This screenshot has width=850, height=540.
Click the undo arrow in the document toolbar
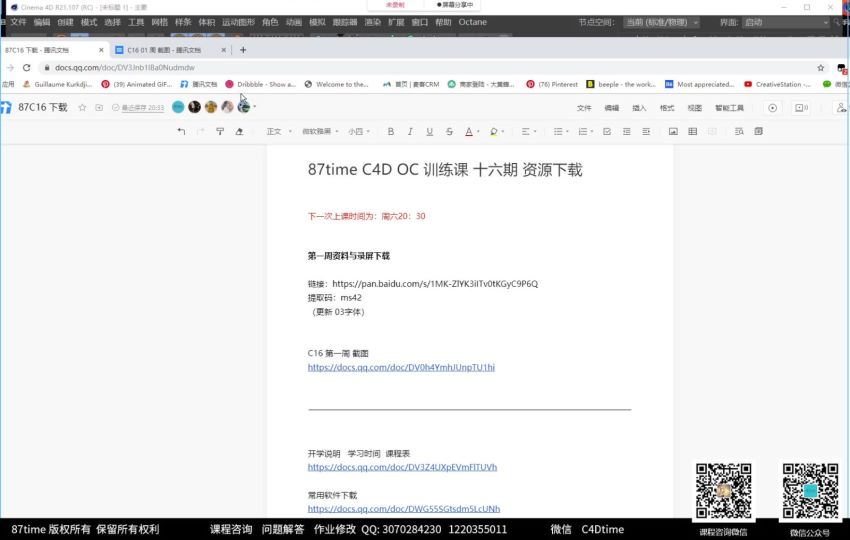point(181,131)
